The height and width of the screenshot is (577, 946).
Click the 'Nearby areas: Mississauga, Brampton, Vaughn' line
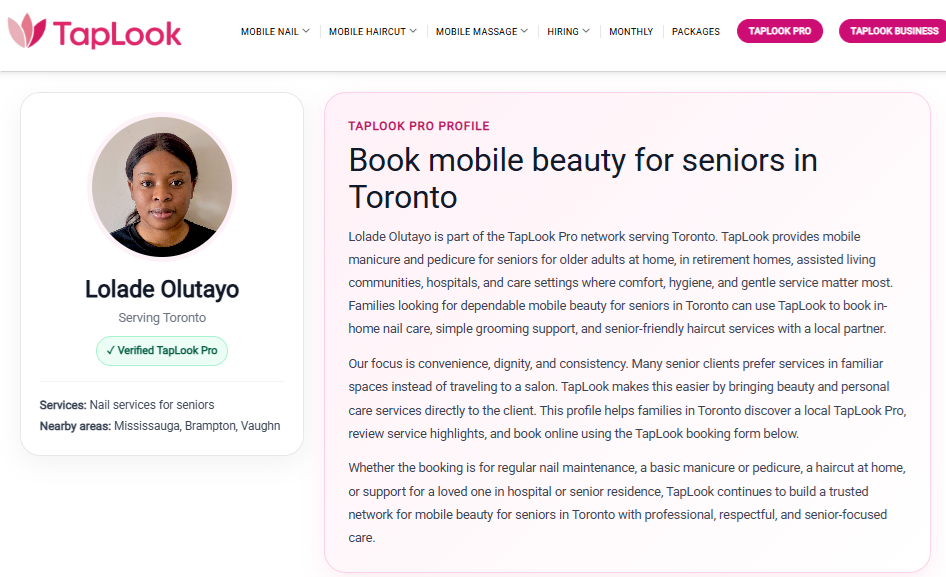[x=160, y=426]
